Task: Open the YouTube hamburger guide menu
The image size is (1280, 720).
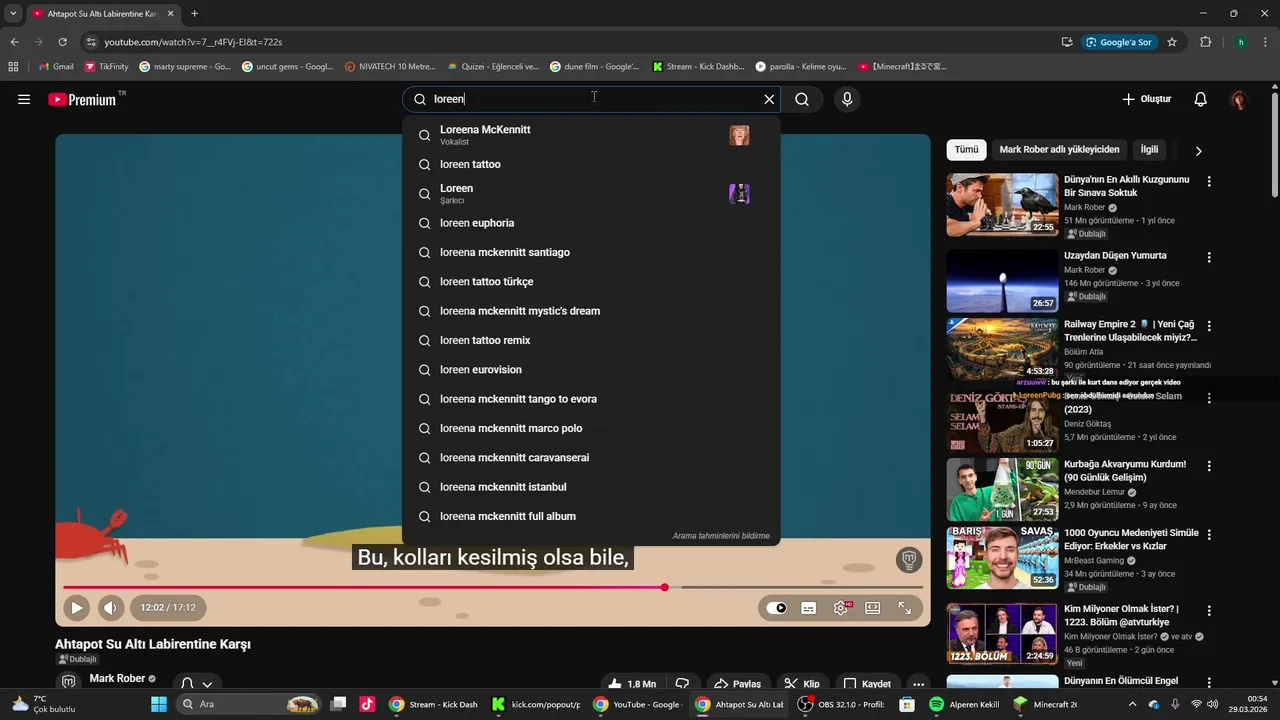Action: 24,99
